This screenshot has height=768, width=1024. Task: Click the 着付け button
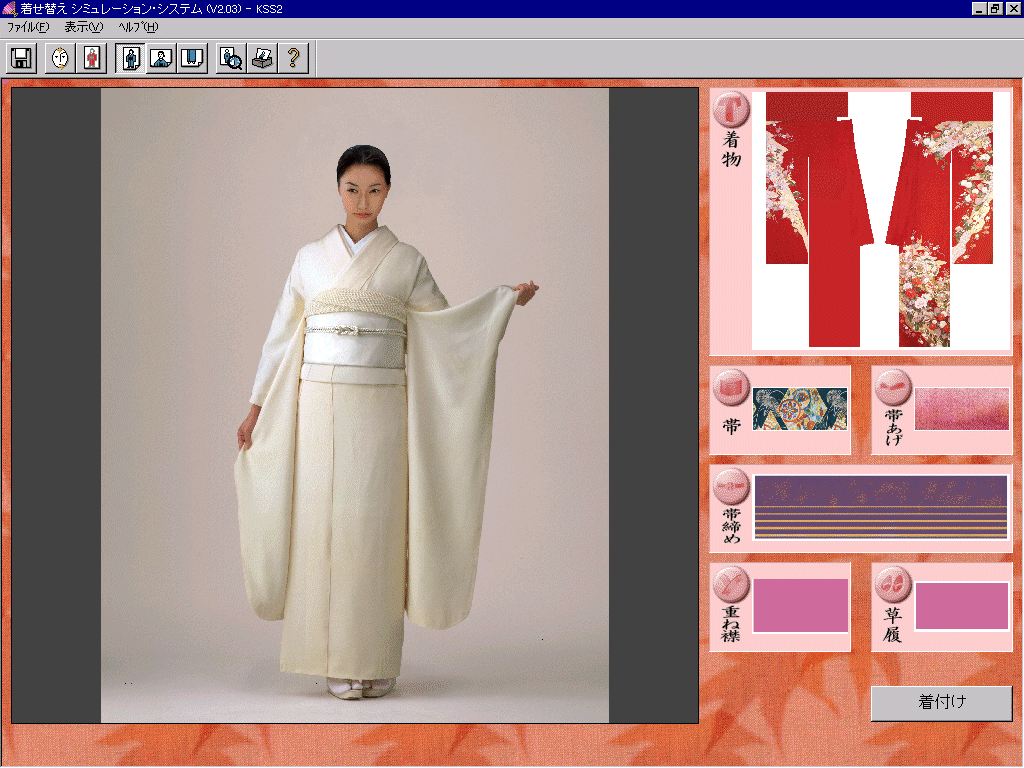(942, 703)
